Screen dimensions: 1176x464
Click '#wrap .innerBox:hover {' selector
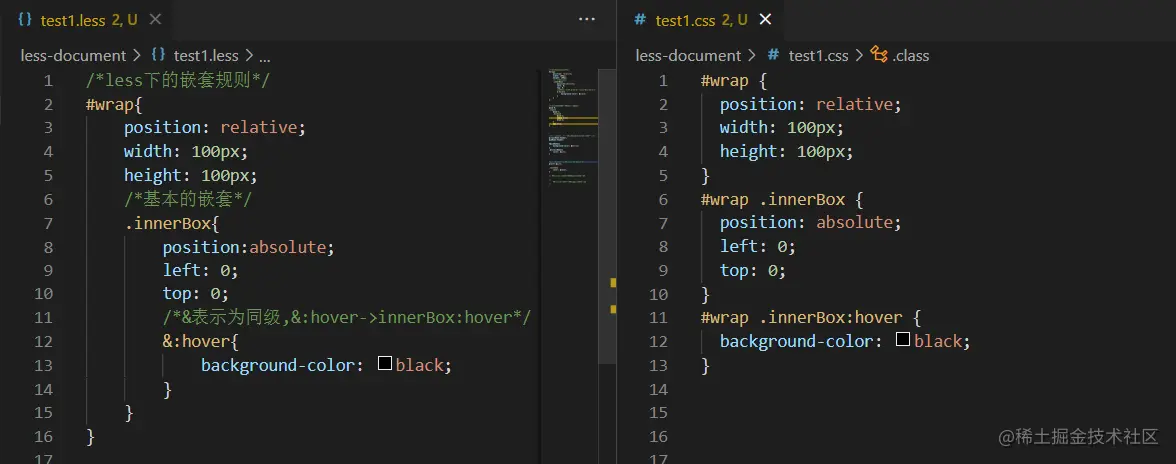812,318
